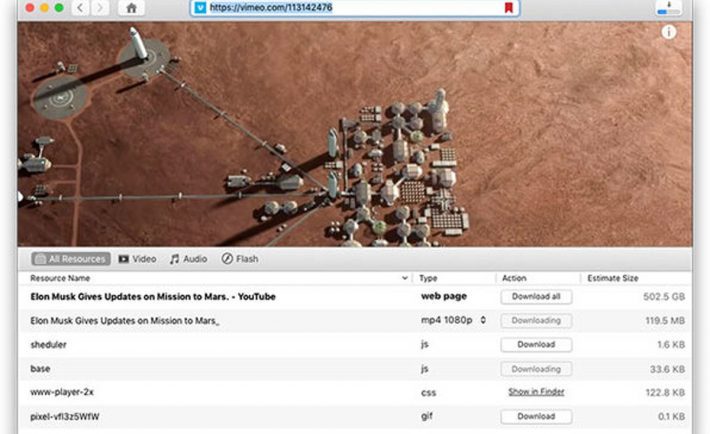Download the pixel-vfl3z5WfW gif file
Image resolution: width=710 pixels, height=434 pixels.
click(536, 416)
